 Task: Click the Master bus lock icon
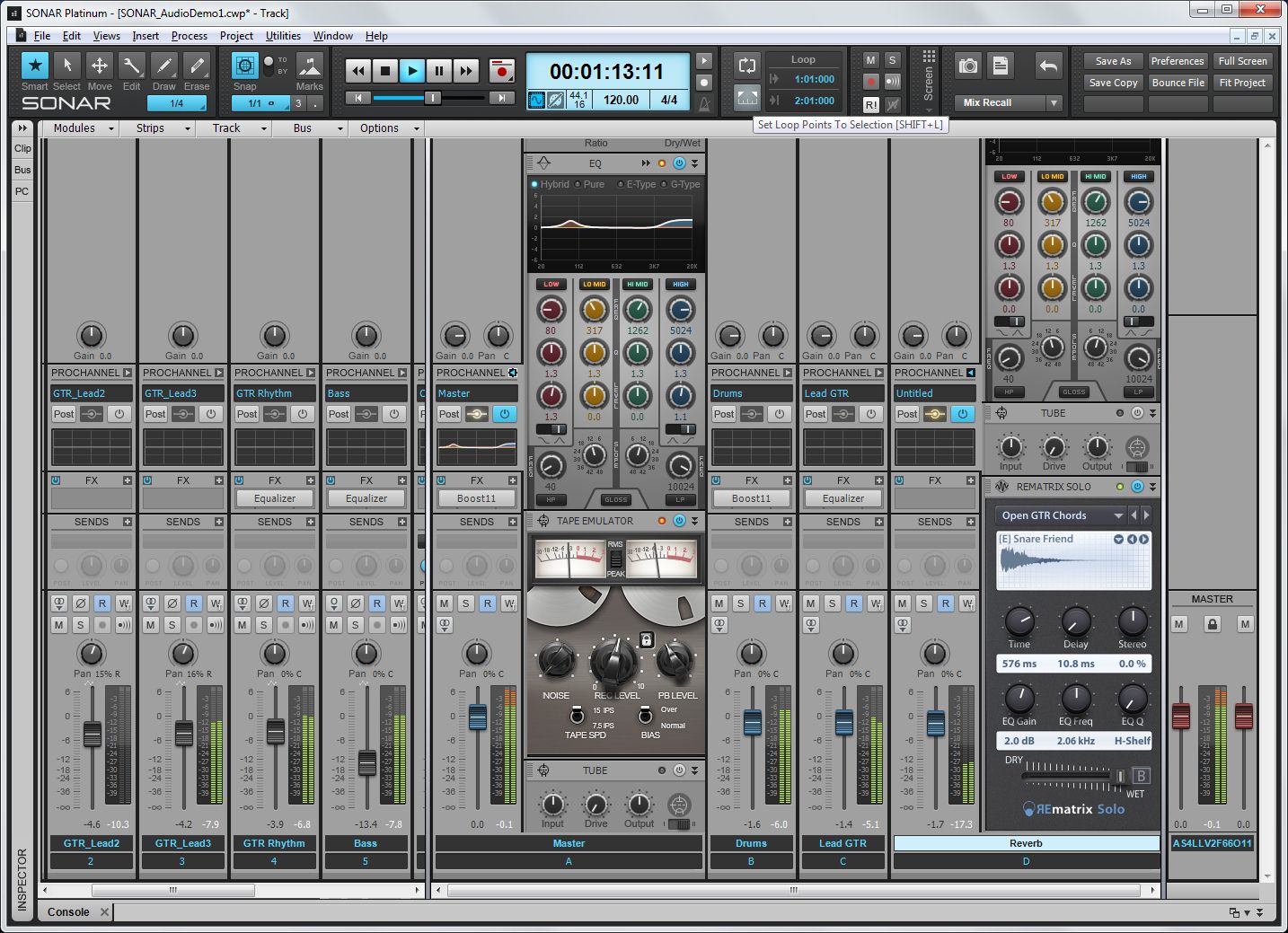click(x=1212, y=624)
